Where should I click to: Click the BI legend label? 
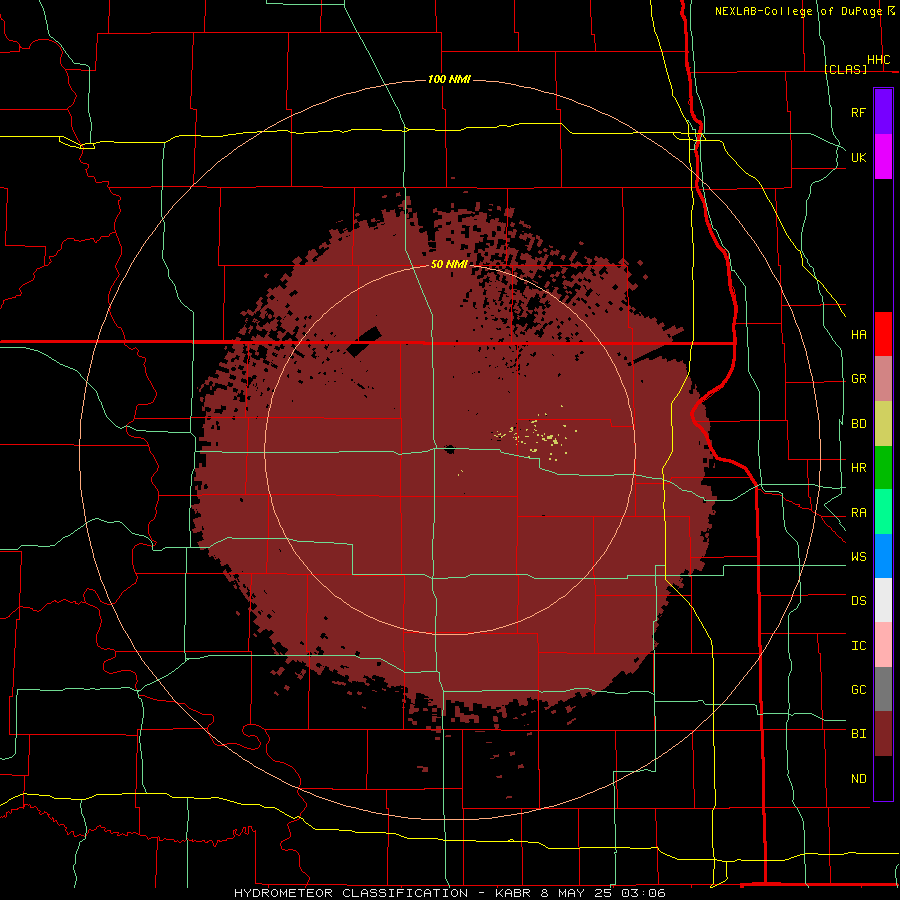coord(858,734)
